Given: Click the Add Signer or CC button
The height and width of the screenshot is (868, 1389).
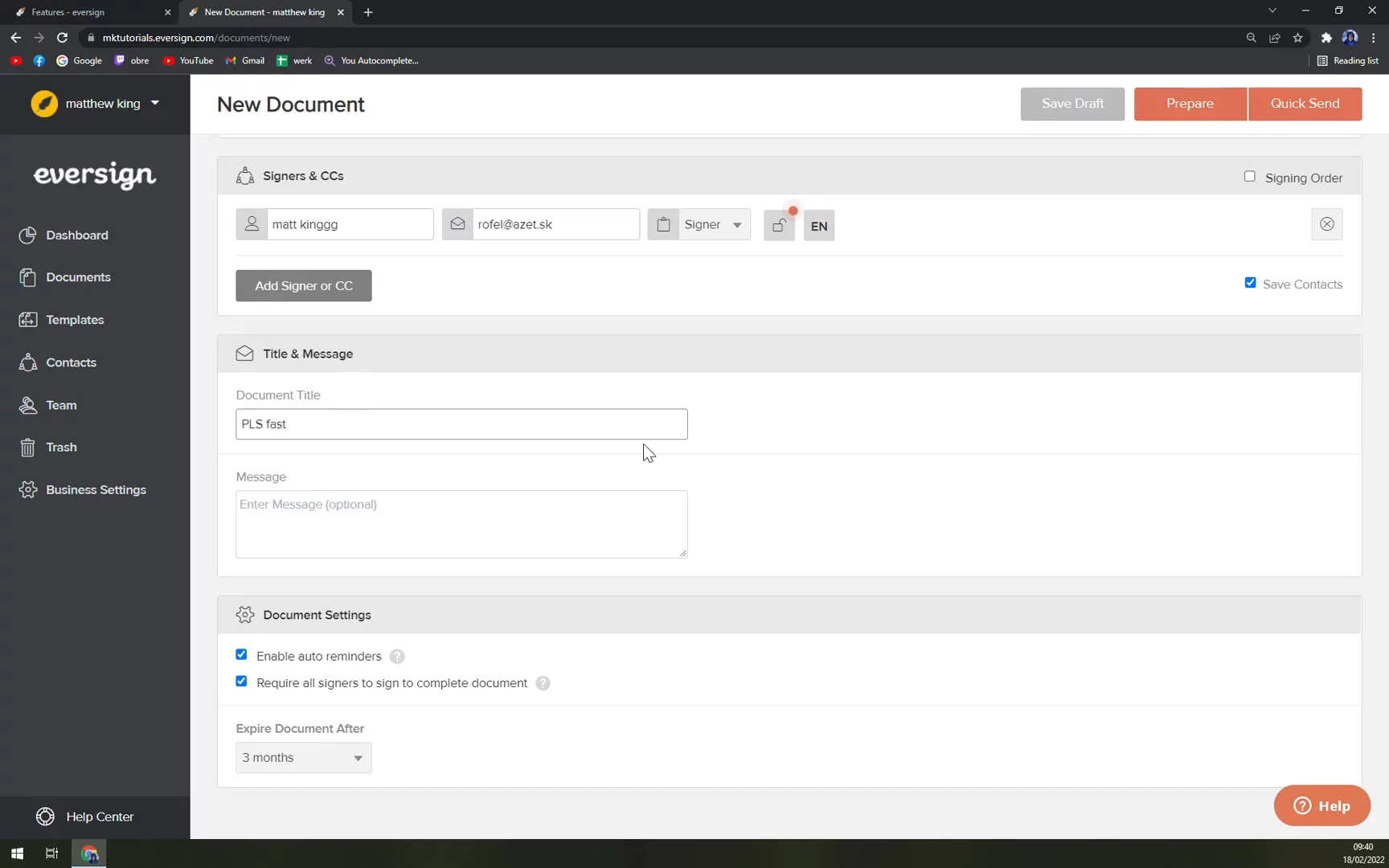Looking at the screenshot, I should 303,286.
